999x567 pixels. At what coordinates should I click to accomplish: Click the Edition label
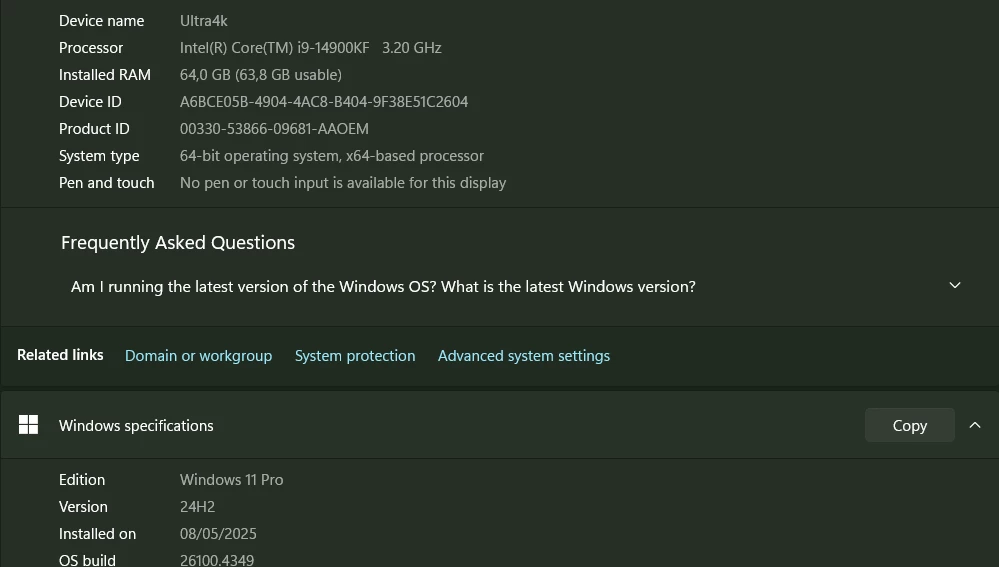tap(82, 480)
